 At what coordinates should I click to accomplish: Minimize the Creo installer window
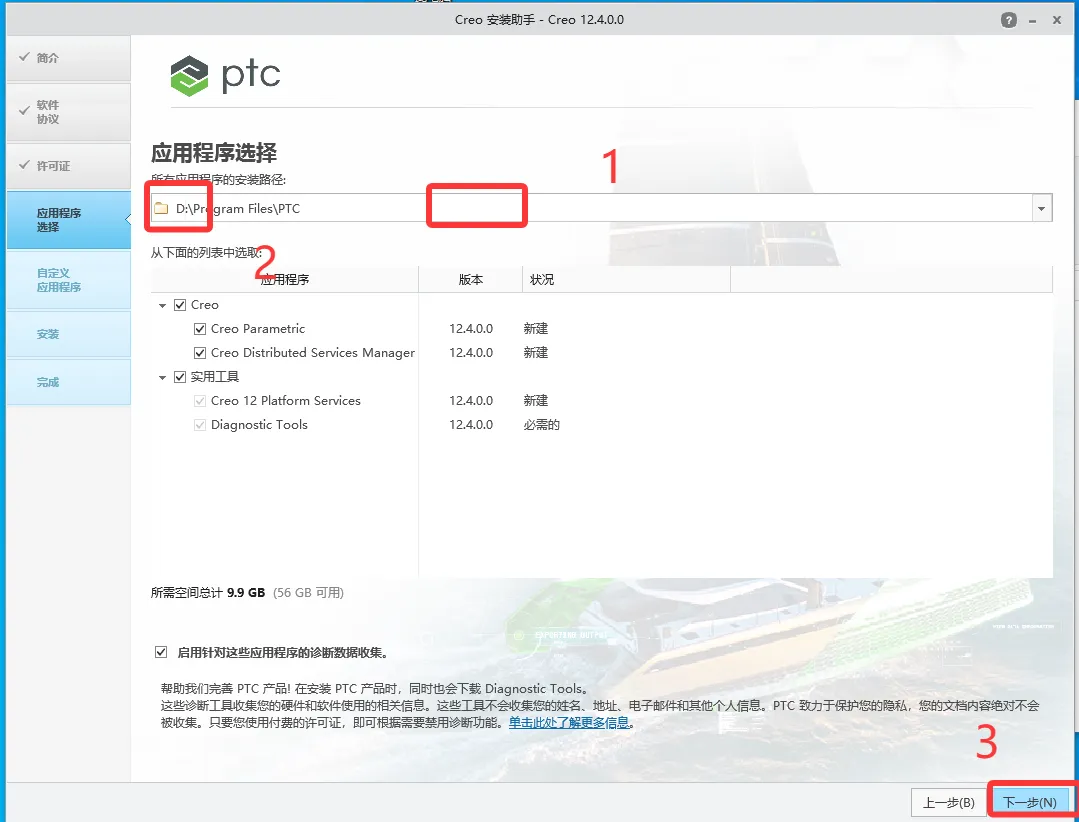click(1032, 21)
